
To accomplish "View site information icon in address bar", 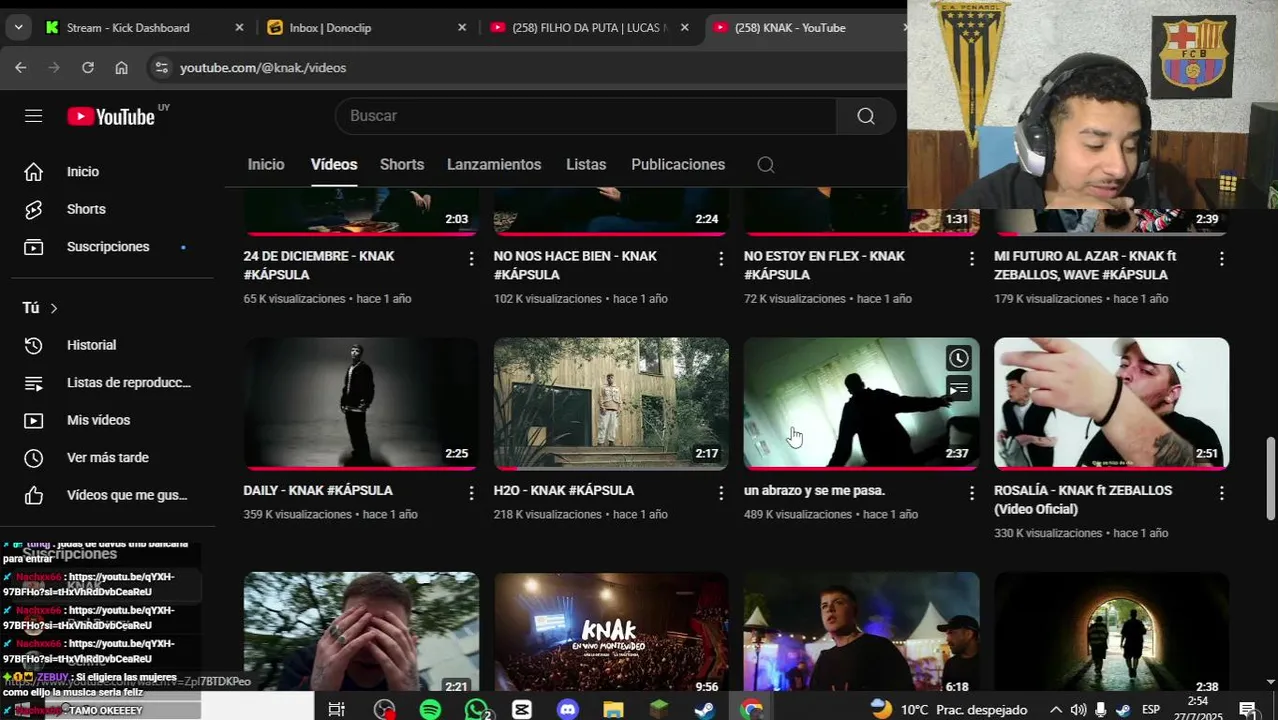I will [161, 67].
